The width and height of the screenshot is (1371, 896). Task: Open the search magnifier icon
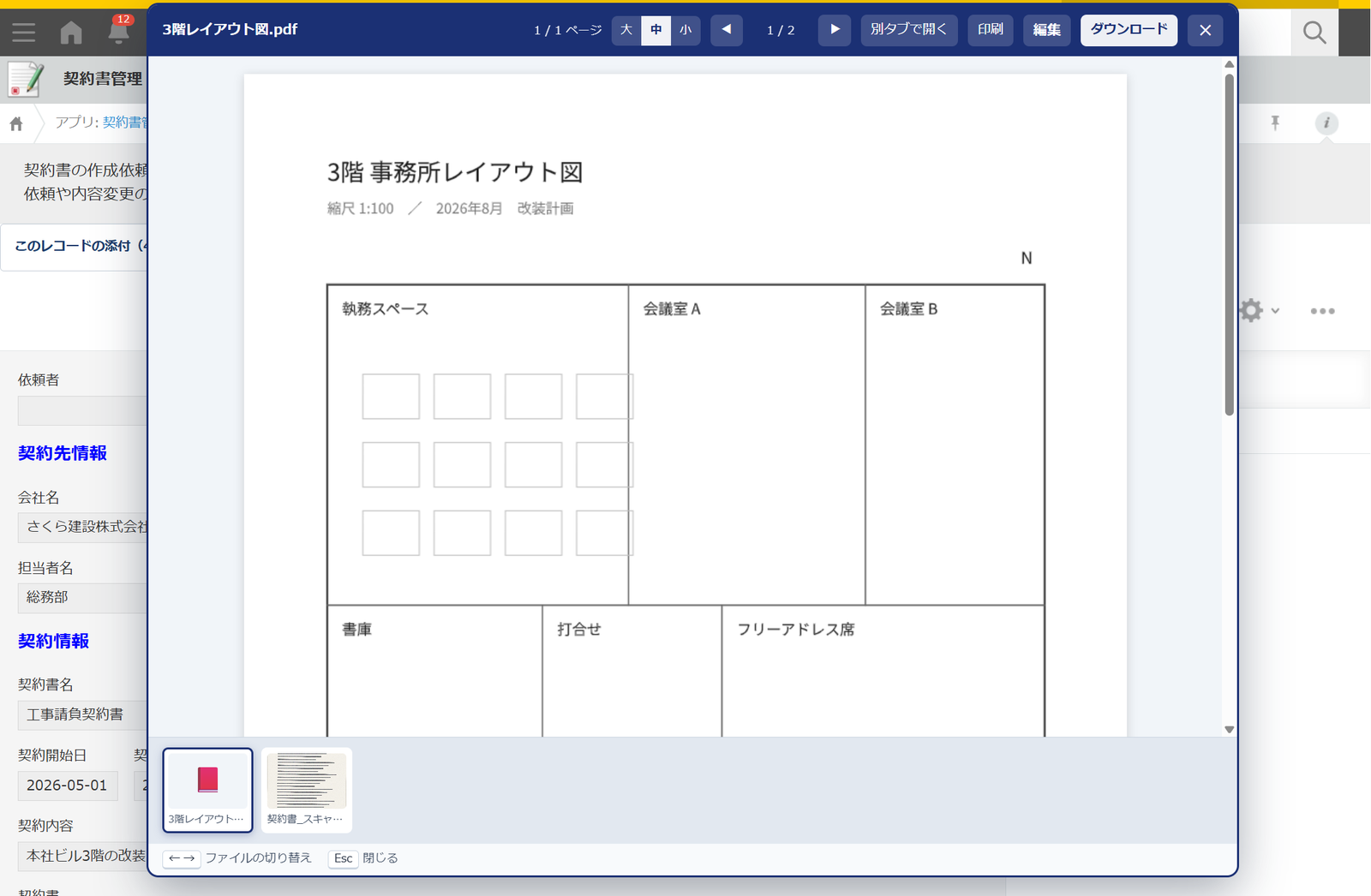coord(1314,33)
